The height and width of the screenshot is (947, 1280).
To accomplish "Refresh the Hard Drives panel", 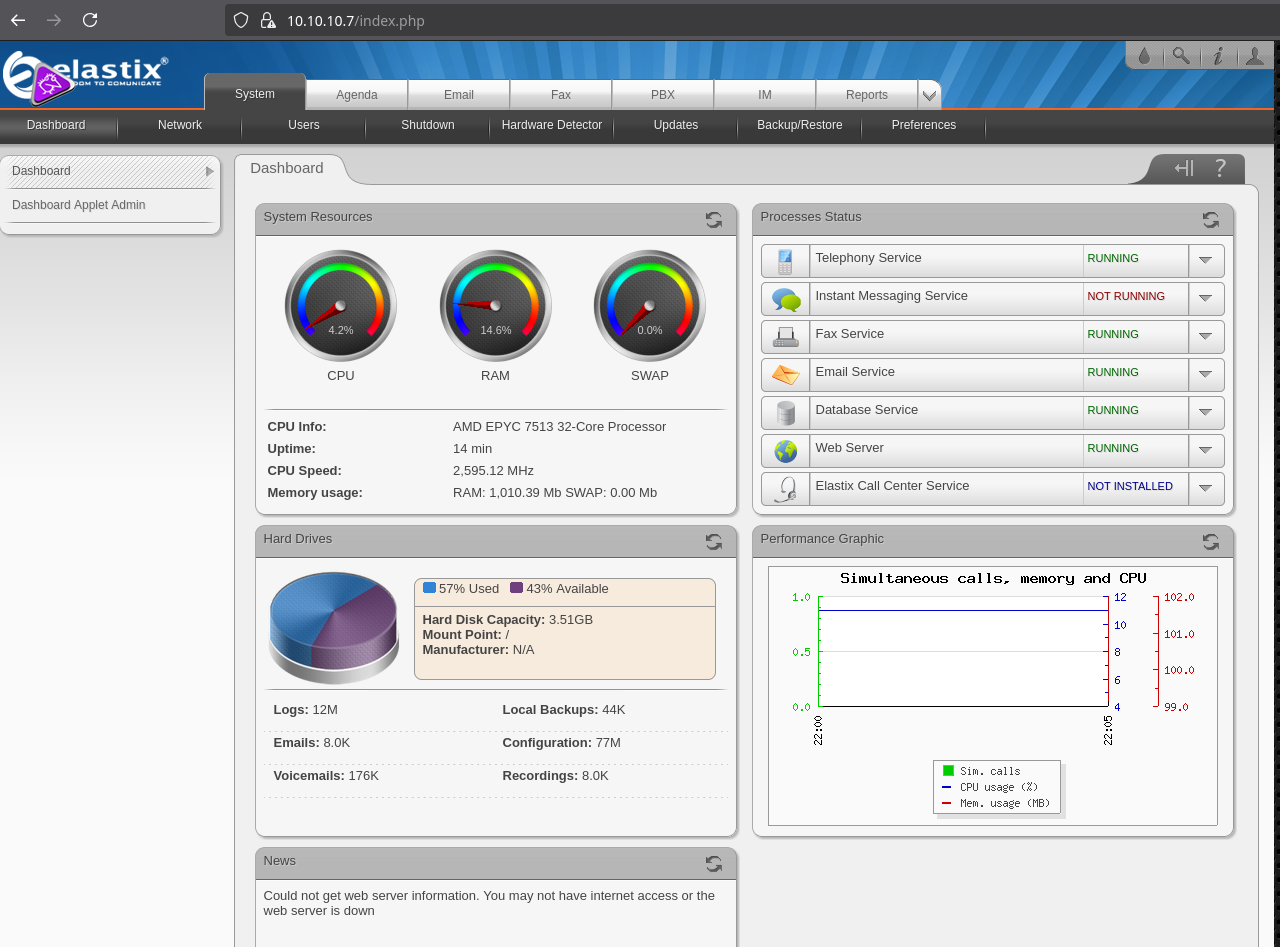I will coord(713,541).
